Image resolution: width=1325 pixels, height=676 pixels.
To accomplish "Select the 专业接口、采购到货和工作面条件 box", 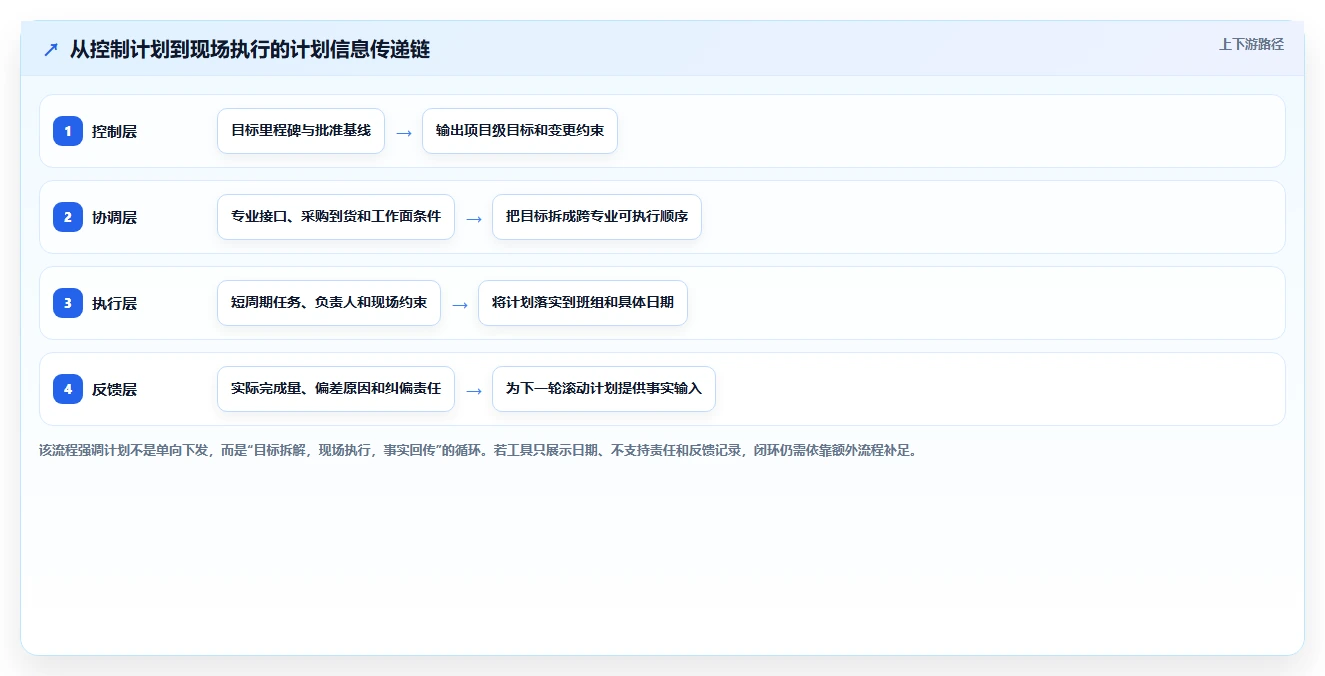I will 336,217.
